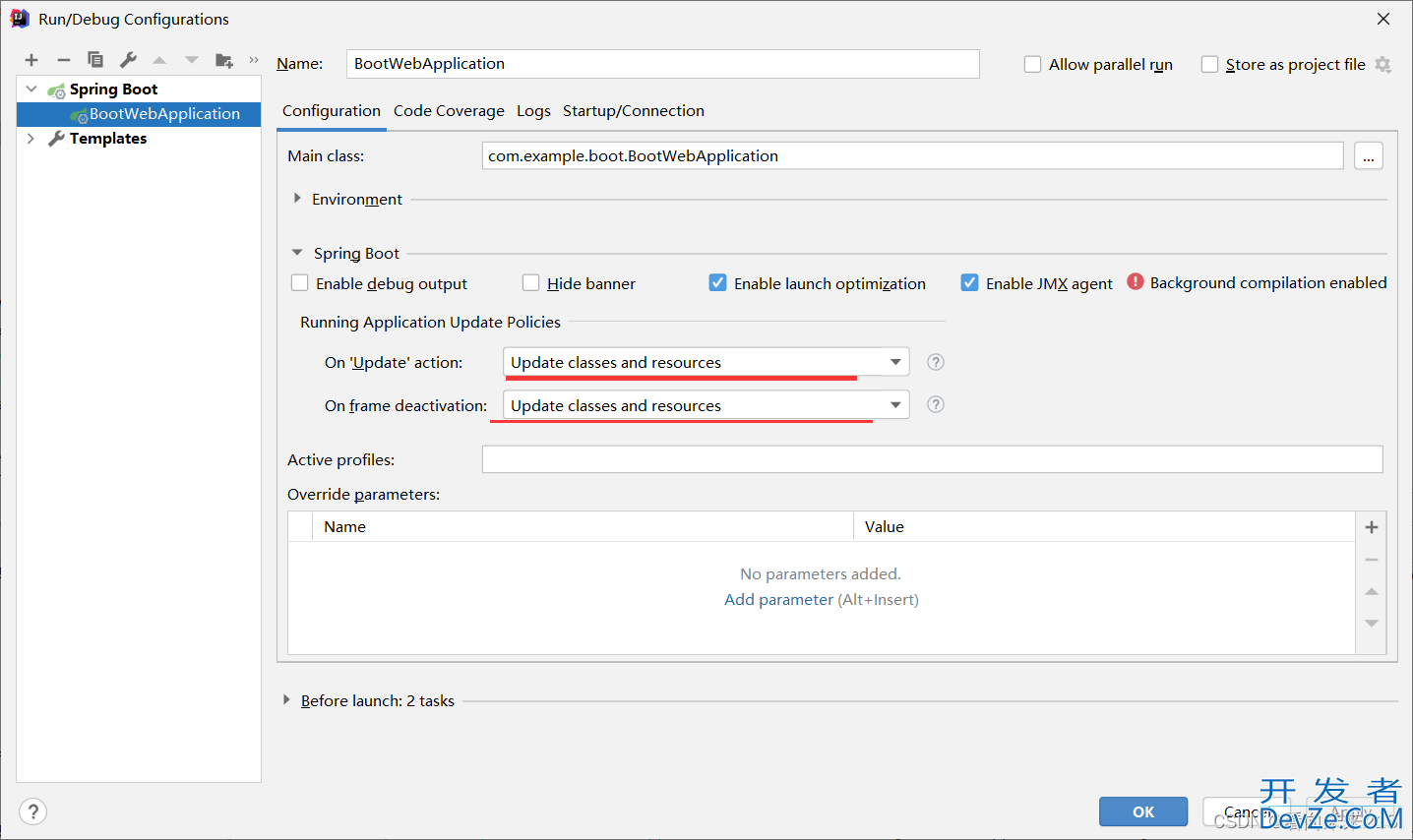Click the OK button
The width and height of the screenshot is (1413, 840).
(x=1143, y=811)
